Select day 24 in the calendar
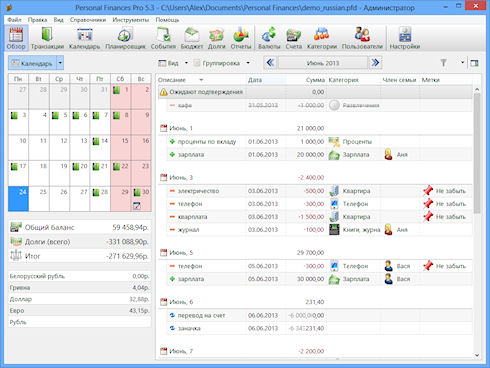The height and width of the screenshot is (368, 490). (19, 199)
